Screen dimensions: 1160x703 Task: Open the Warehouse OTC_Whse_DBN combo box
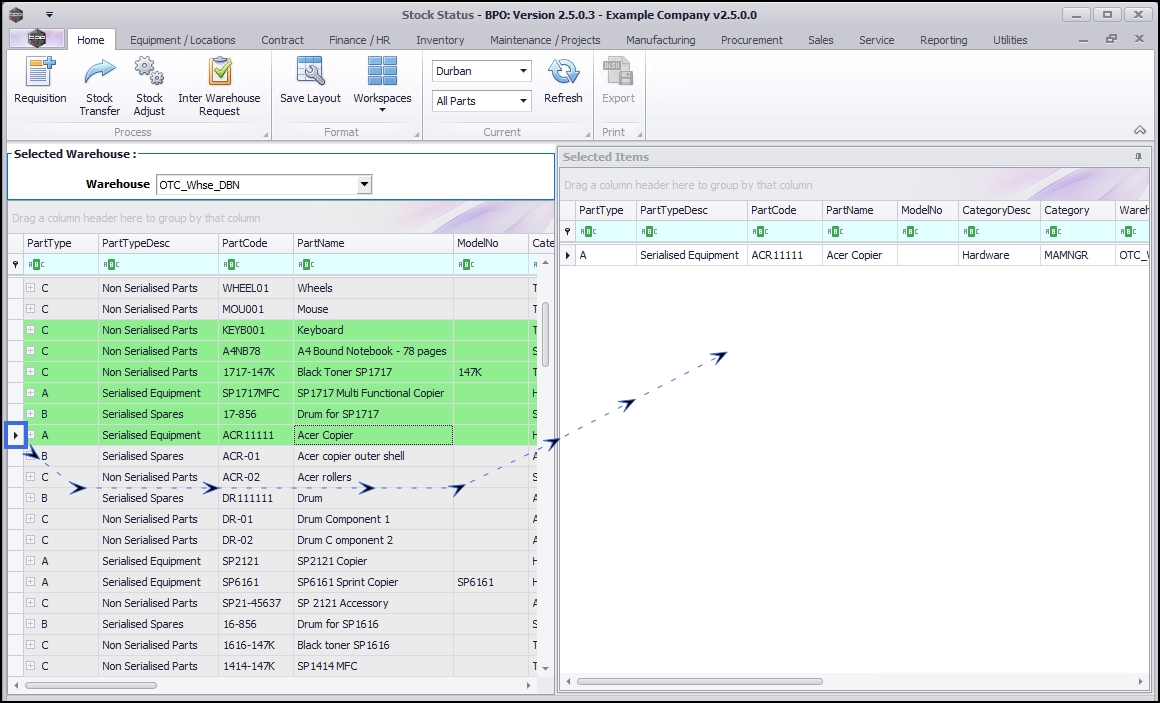(x=264, y=185)
